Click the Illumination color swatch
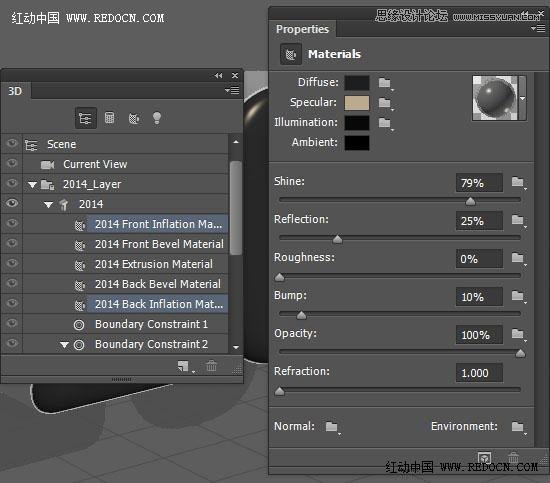 pyautogui.click(x=357, y=123)
